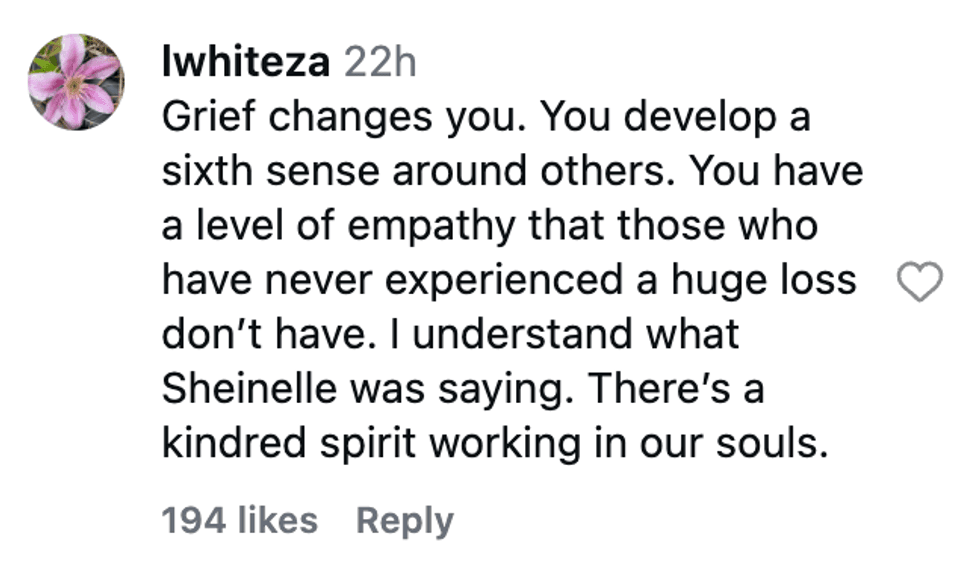Open lwhiteza's pink flower profile picture
This screenshot has width=980, height=563.
(76, 81)
